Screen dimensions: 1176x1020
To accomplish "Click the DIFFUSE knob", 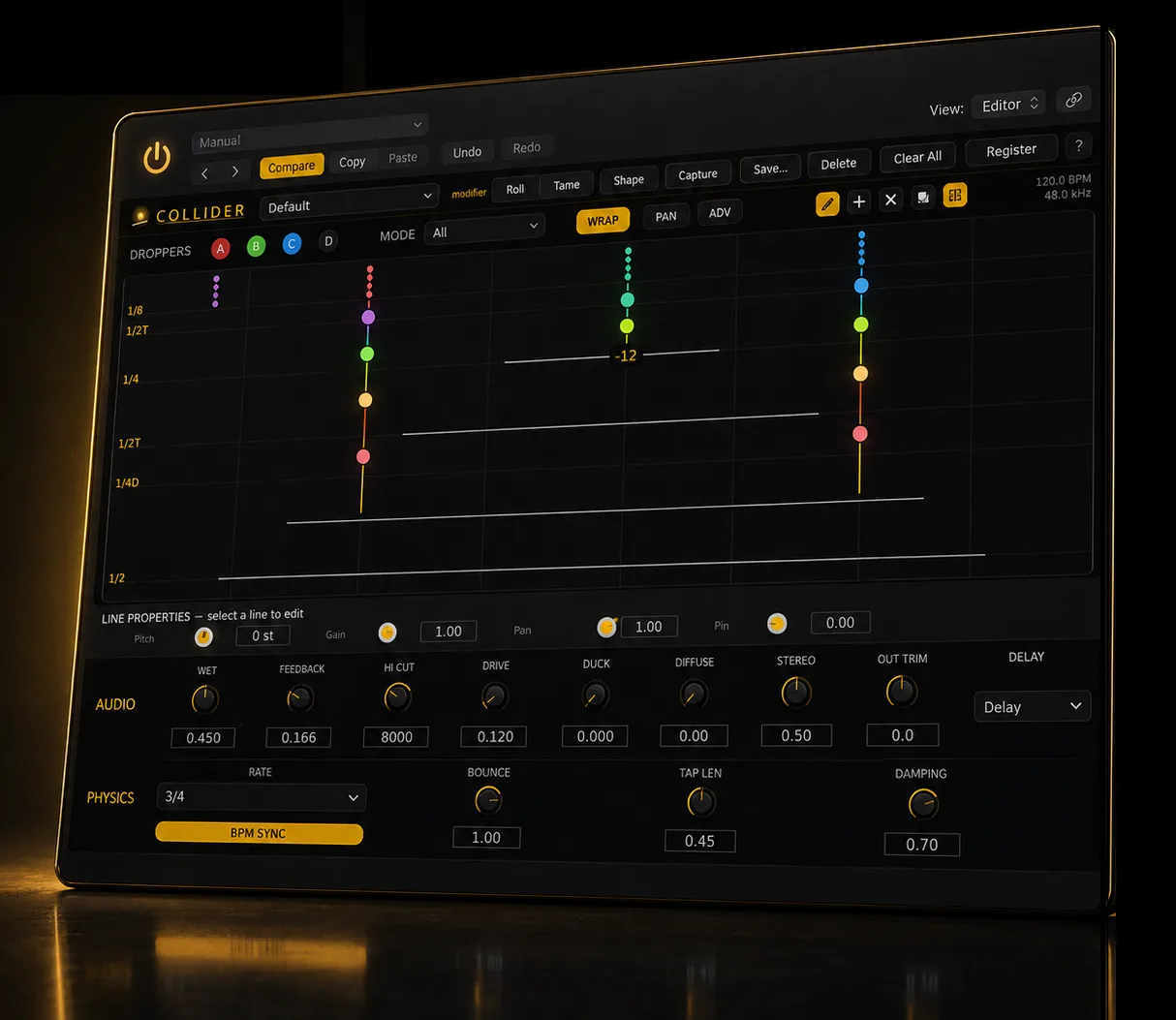I will pyautogui.click(x=694, y=694).
